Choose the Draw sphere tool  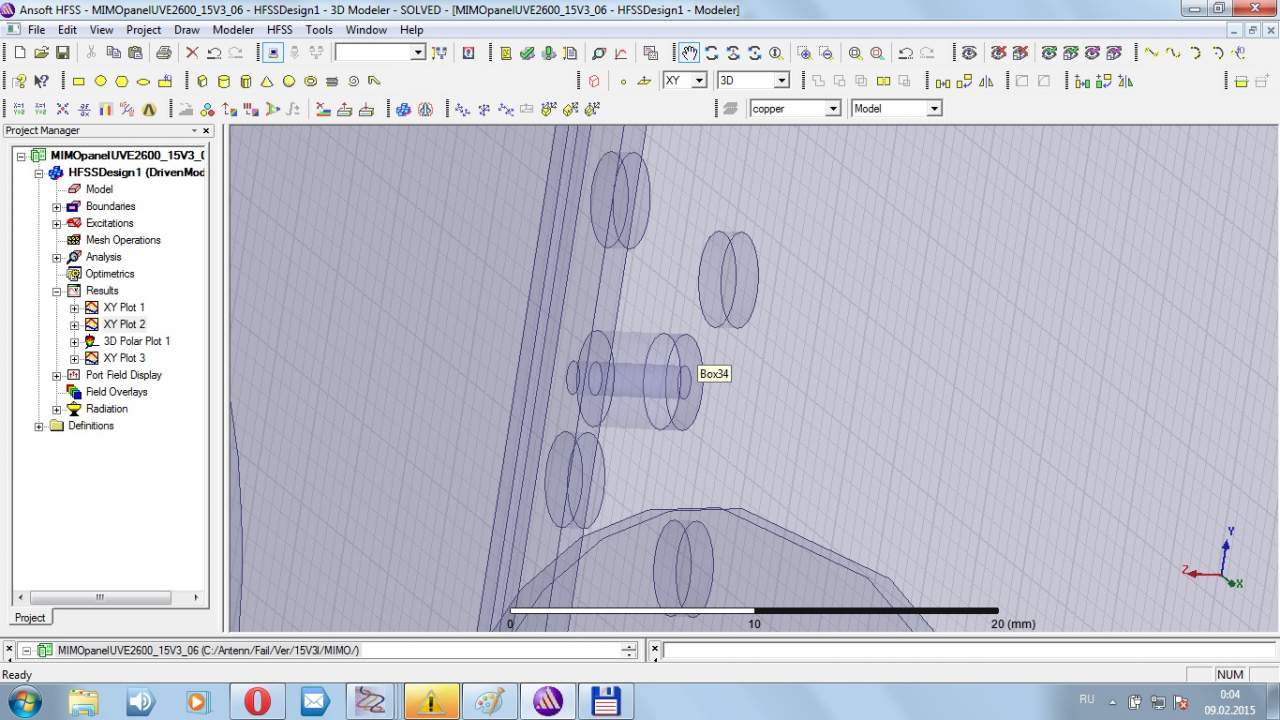click(288, 81)
